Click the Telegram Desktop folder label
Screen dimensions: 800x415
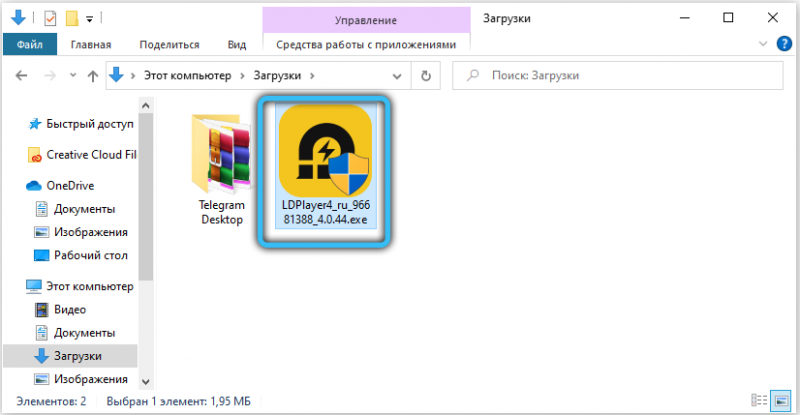(221, 212)
